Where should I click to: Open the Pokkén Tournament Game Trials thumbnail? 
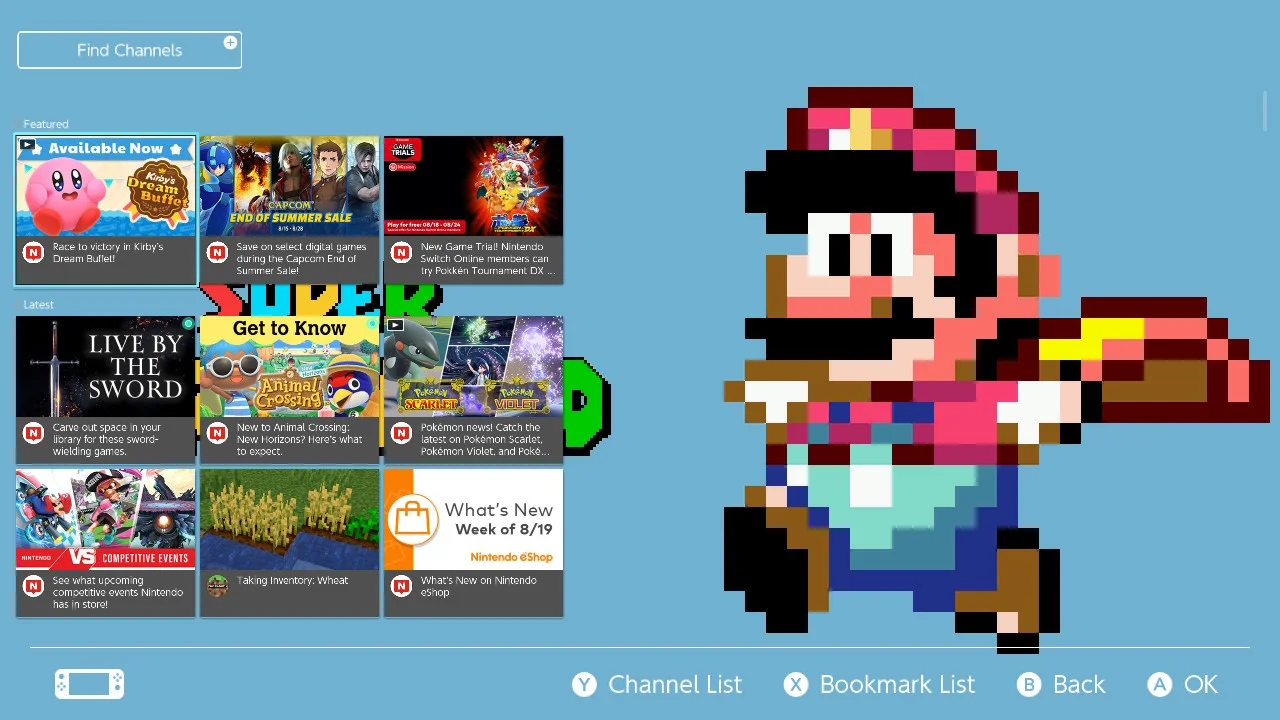pos(474,186)
